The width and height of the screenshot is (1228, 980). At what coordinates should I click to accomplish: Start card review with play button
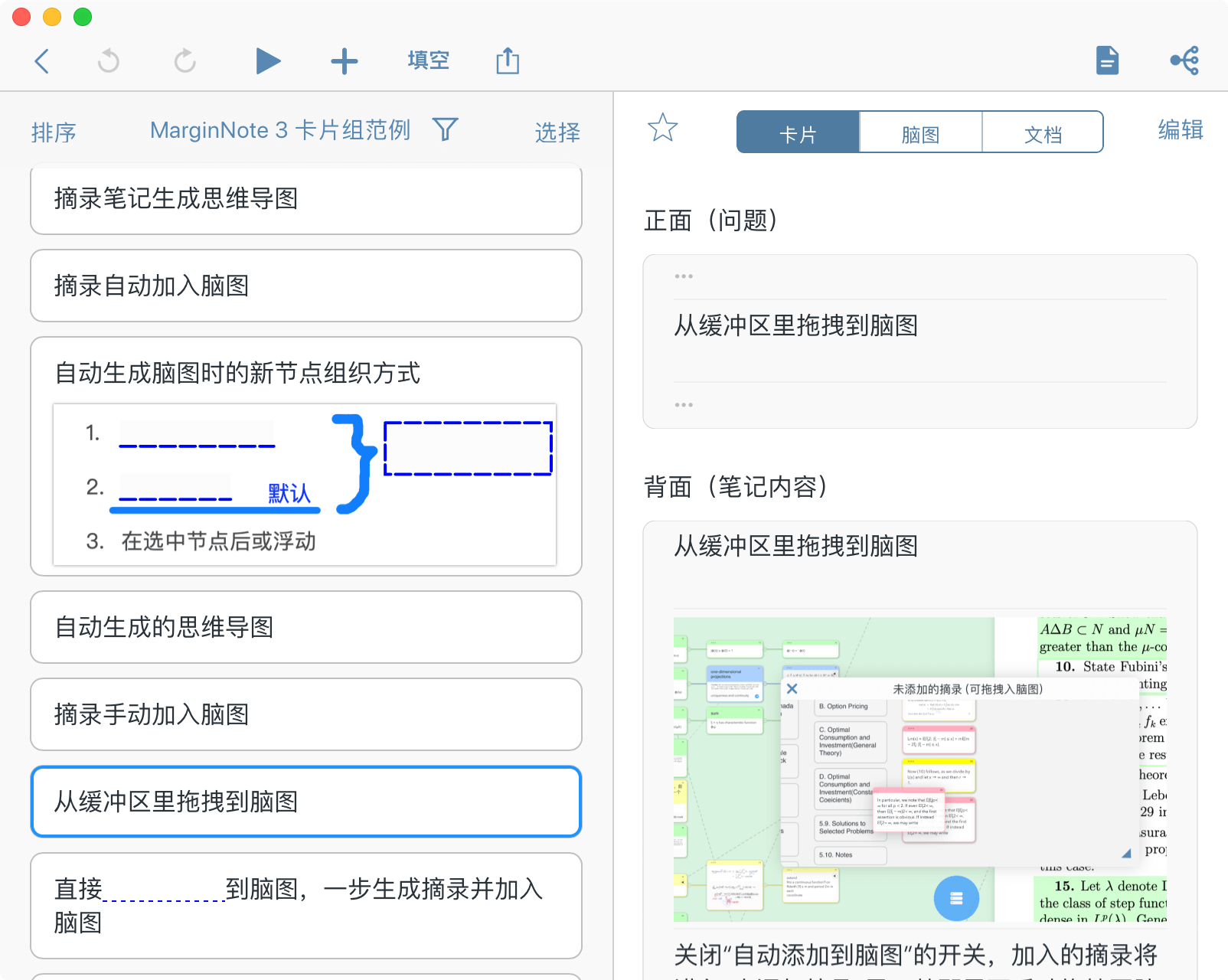[x=267, y=61]
